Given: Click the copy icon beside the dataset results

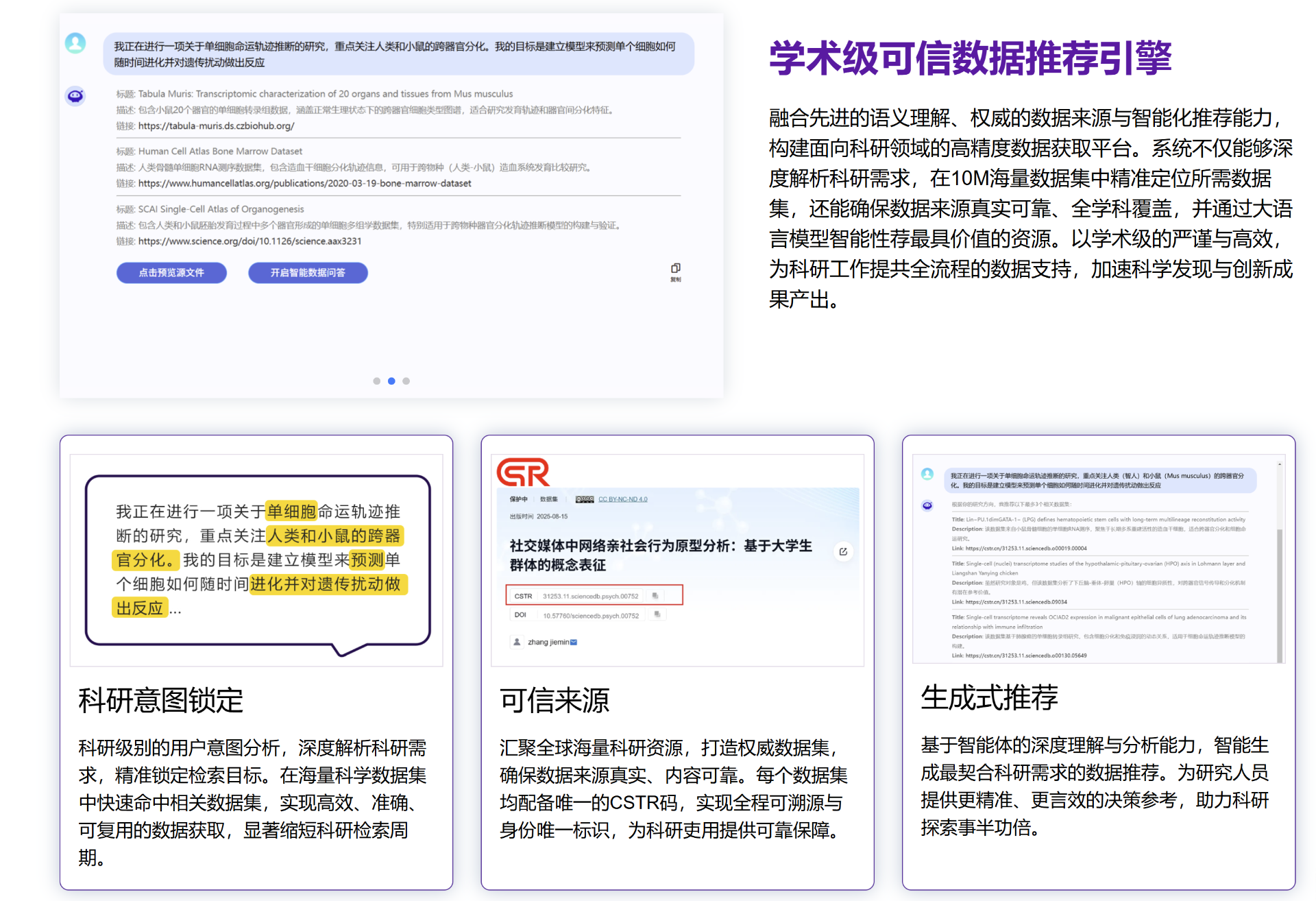Looking at the screenshot, I should (675, 269).
